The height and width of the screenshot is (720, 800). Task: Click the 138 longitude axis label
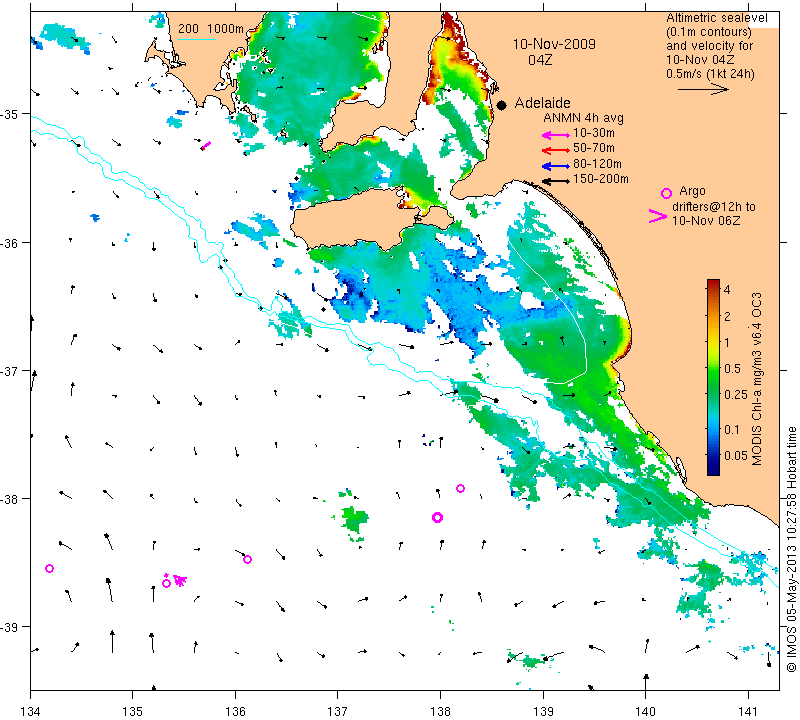tap(440, 711)
